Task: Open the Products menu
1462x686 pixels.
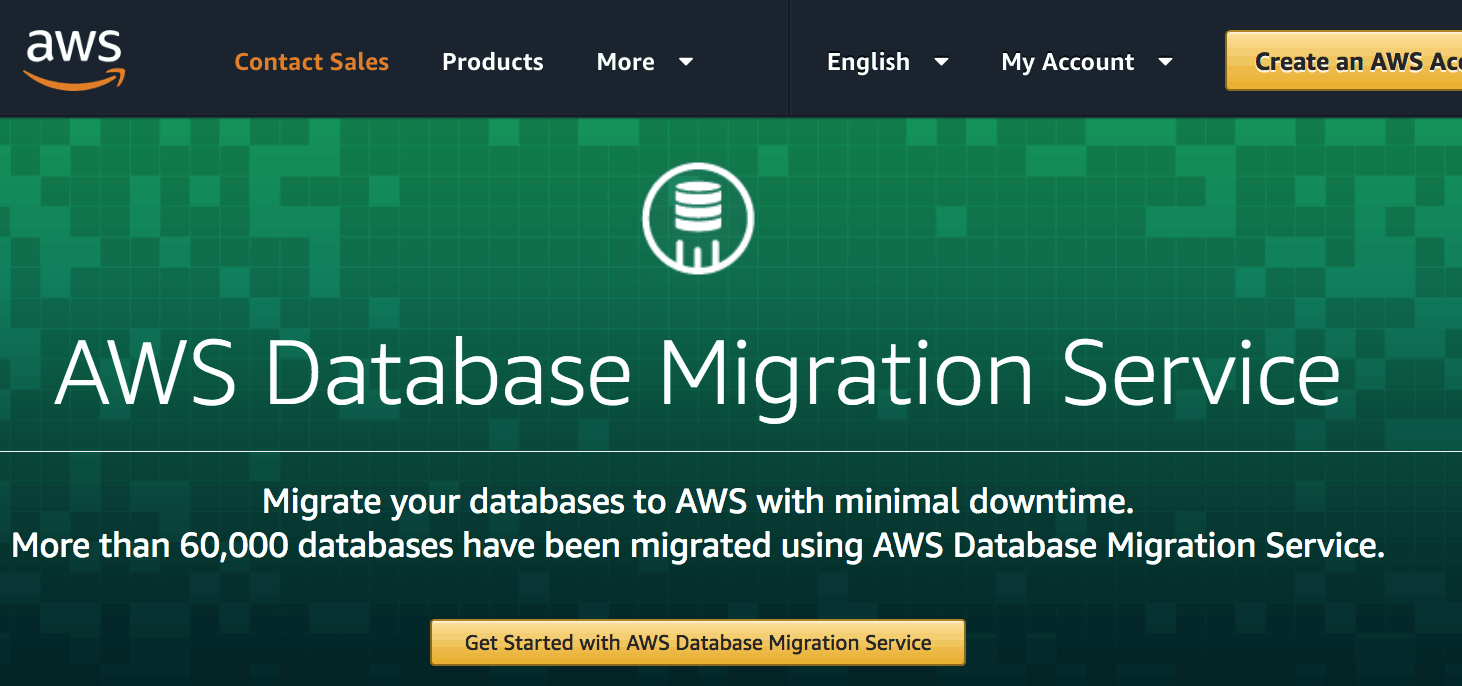Action: 492,62
